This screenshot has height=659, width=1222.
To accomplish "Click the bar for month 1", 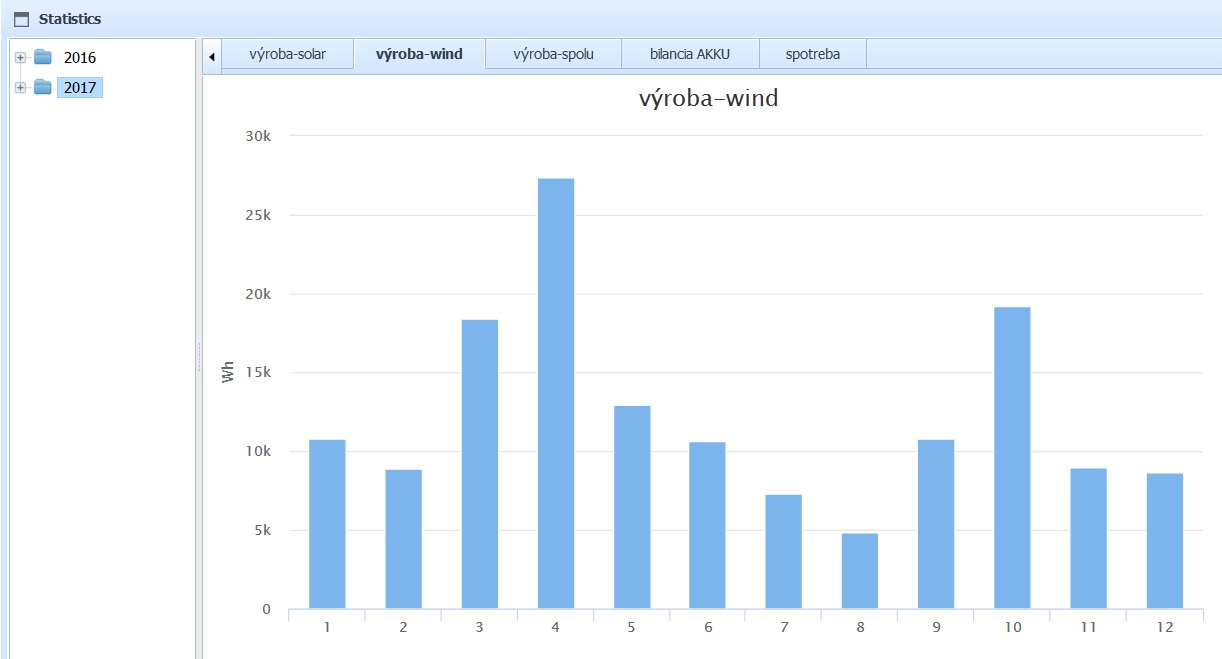I will (327, 524).
